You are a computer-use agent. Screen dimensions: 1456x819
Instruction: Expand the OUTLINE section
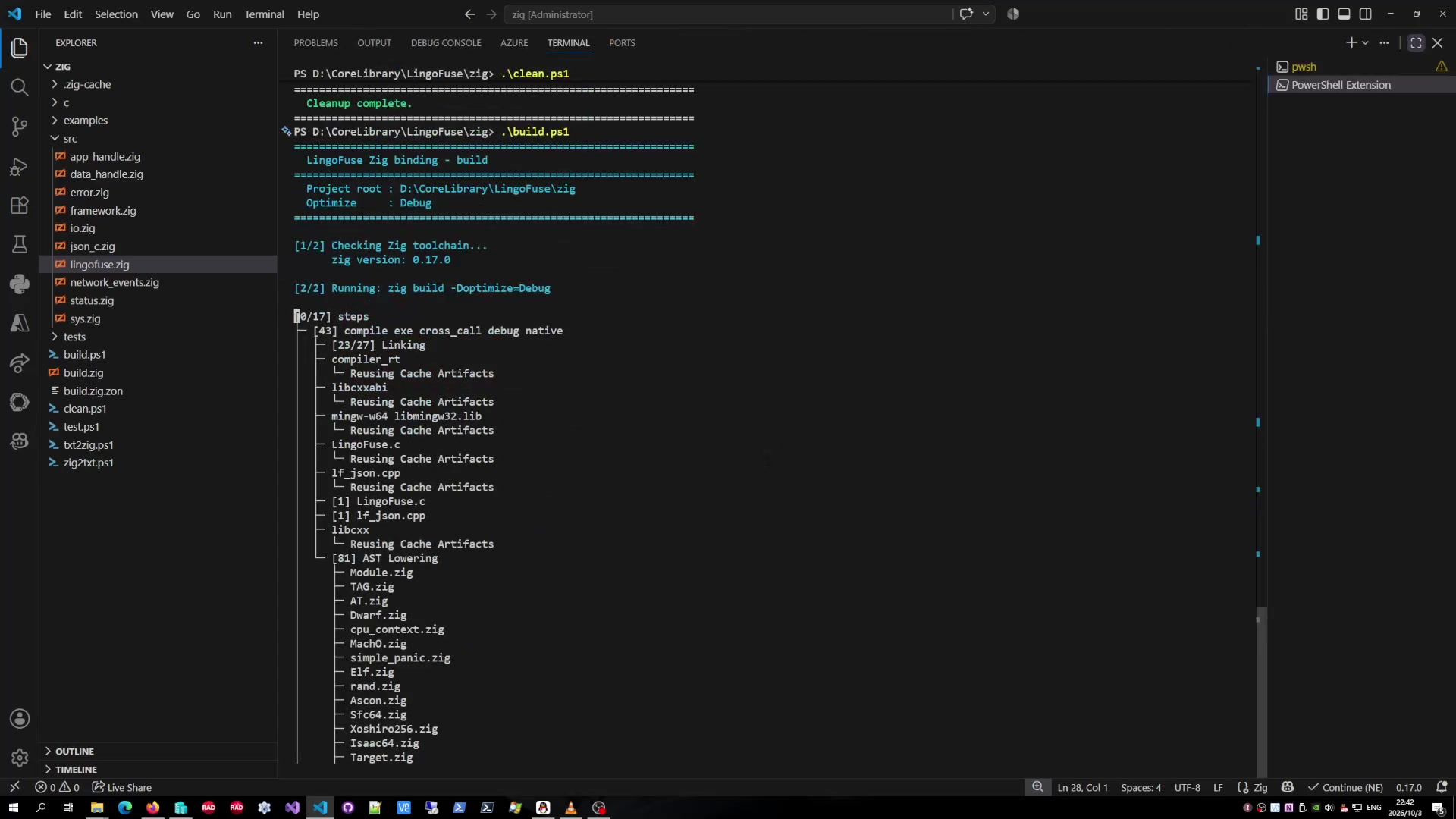click(74, 752)
